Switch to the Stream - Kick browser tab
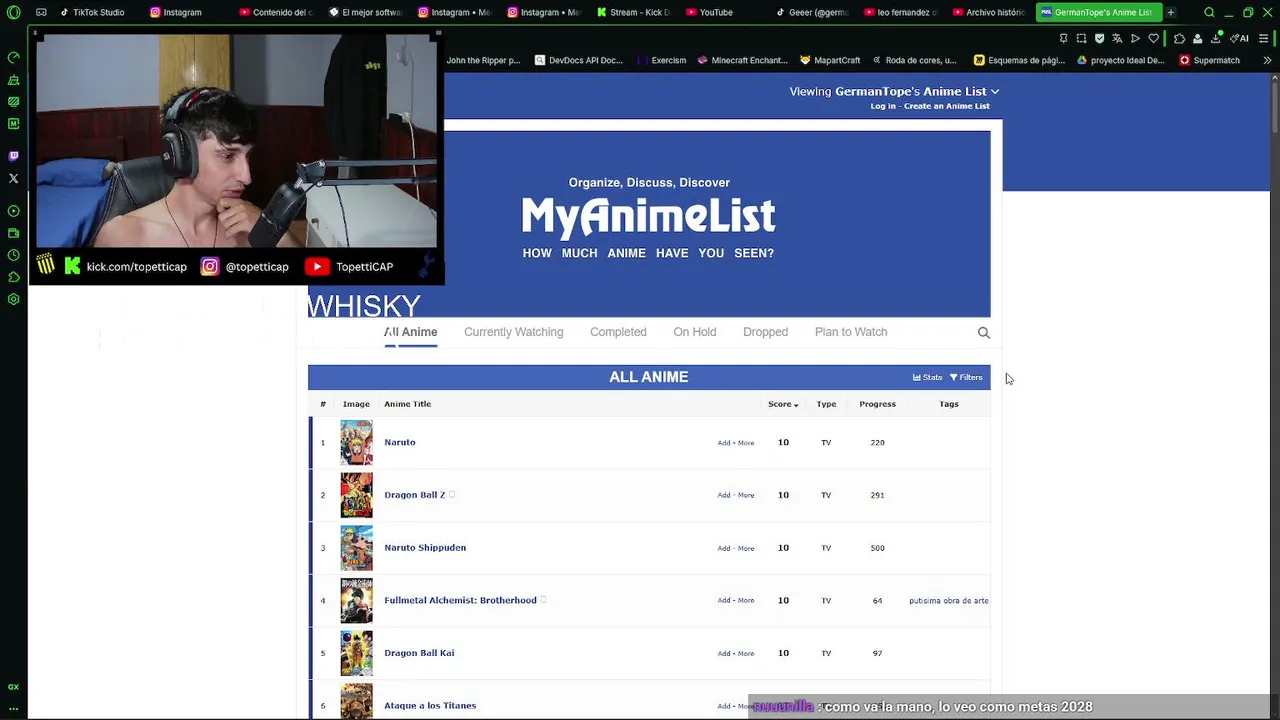Image resolution: width=1280 pixels, height=720 pixels. click(633, 12)
